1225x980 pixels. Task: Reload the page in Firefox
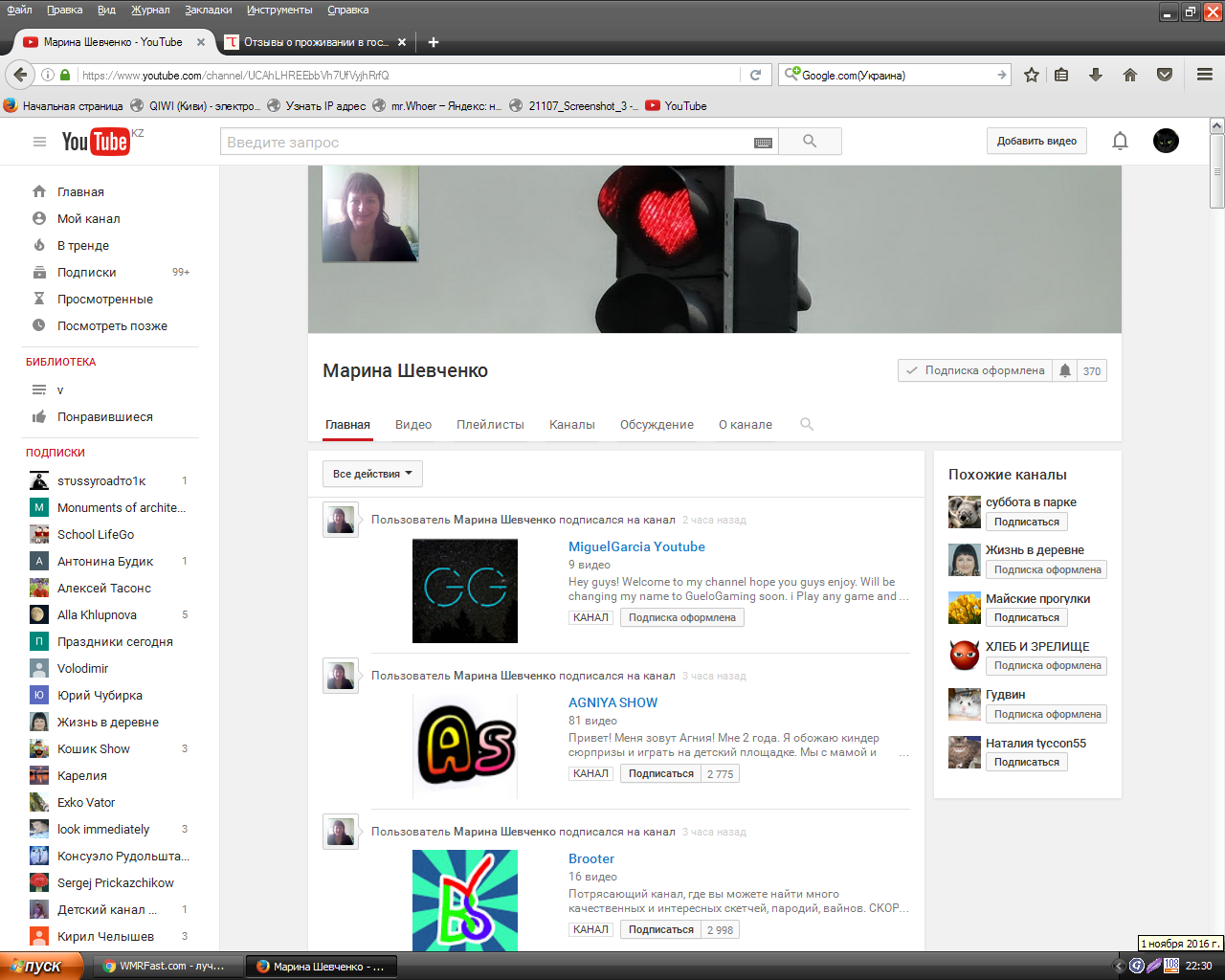tap(755, 75)
